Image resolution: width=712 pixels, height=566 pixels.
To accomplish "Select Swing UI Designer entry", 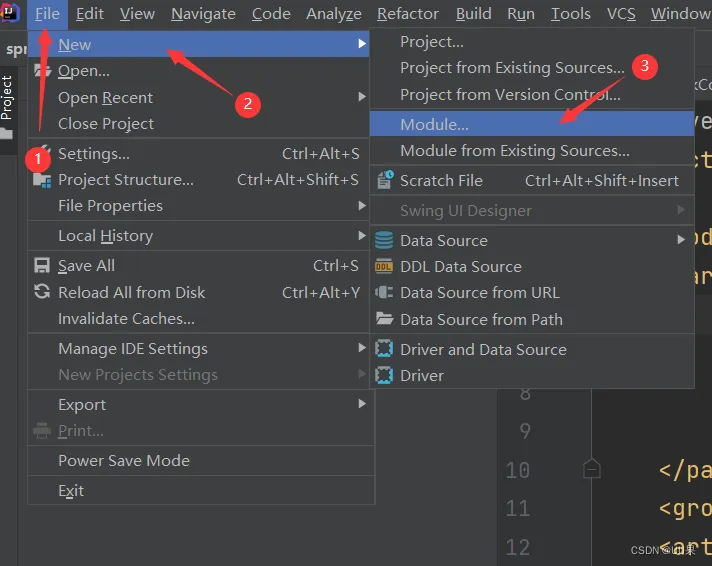I will 532,211.
